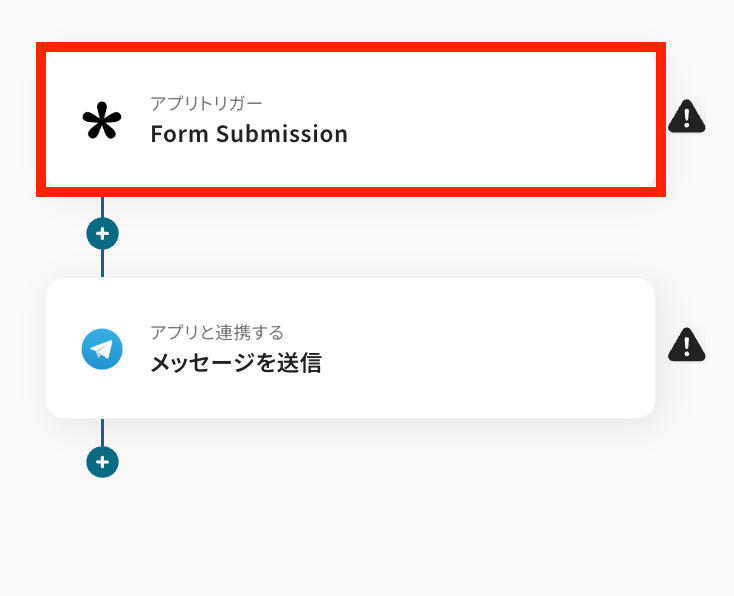This screenshot has width=734, height=596.
Task: Click connector line just above Telegram card
Action: point(102,264)
